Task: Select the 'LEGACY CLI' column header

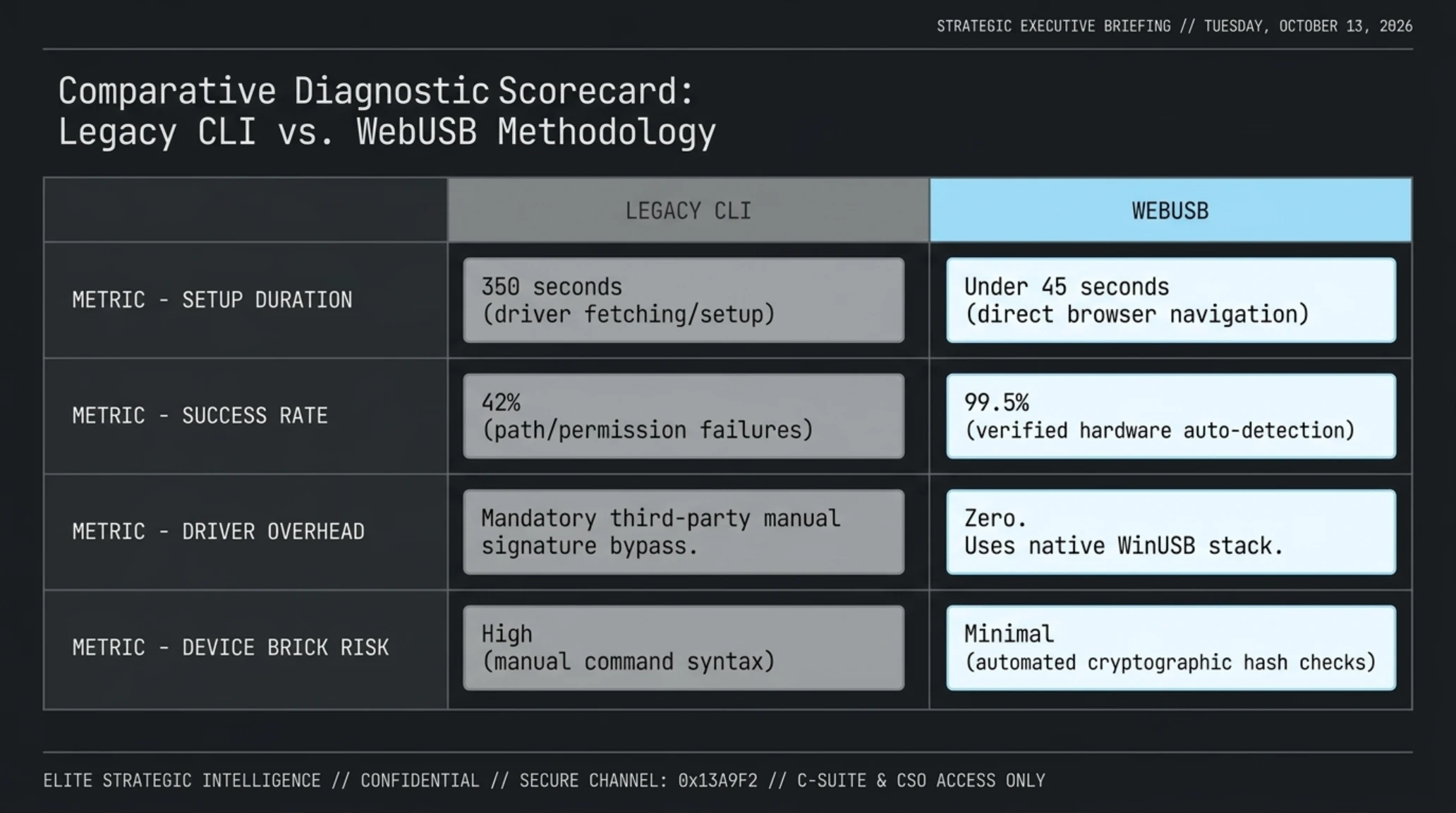Action: click(x=688, y=210)
